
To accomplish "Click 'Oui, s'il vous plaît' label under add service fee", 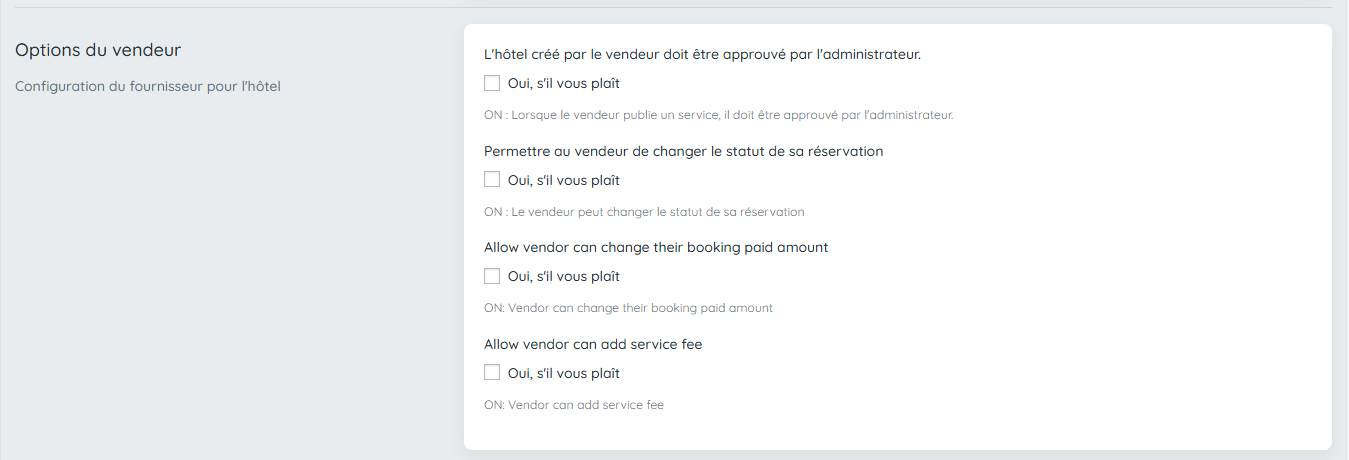I will click(564, 374).
